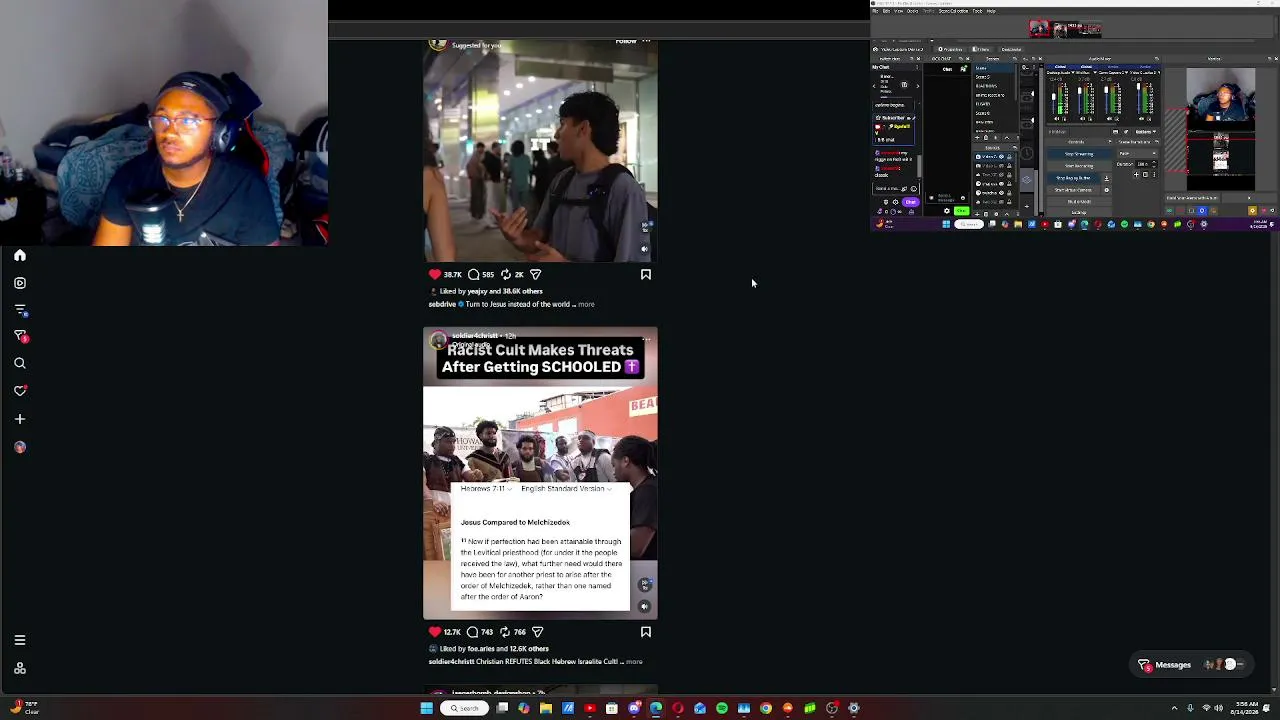Open Settings gear on the taskbar

[x=854, y=708]
